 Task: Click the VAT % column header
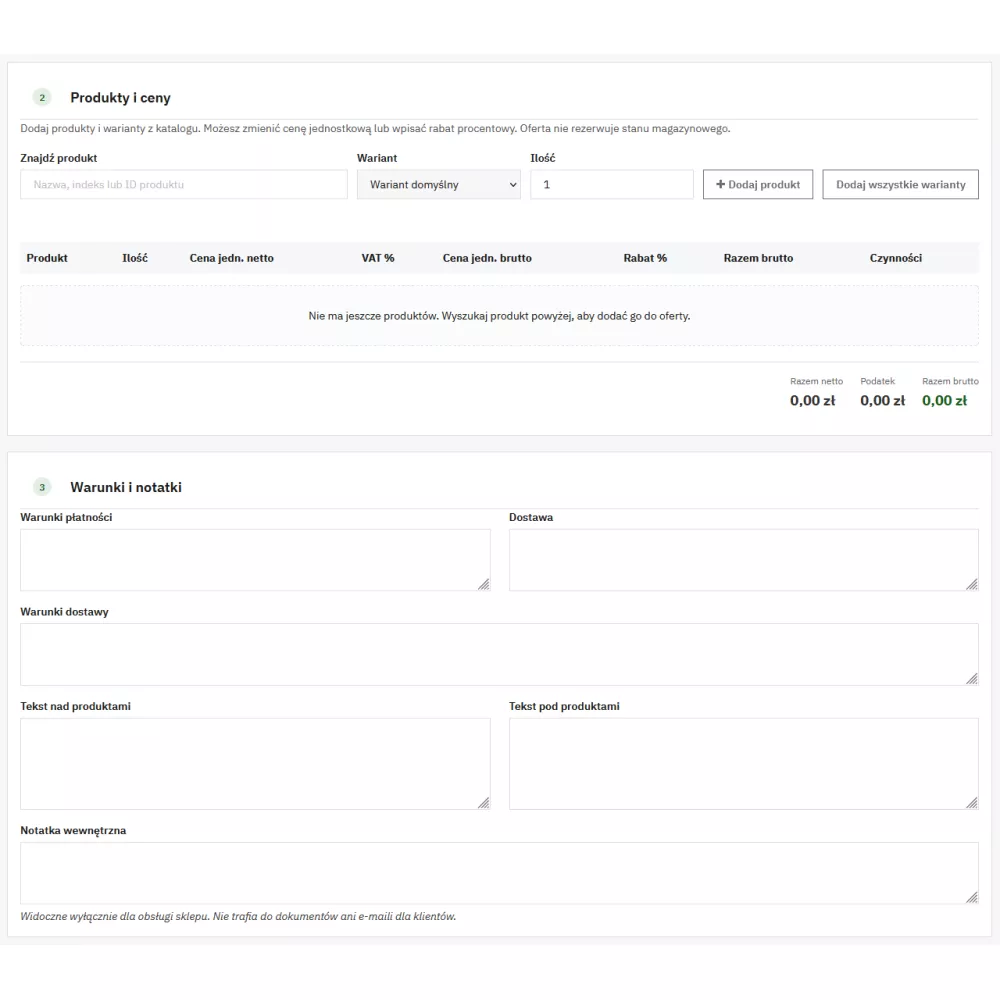pyautogui.click(x=378, y=258)
